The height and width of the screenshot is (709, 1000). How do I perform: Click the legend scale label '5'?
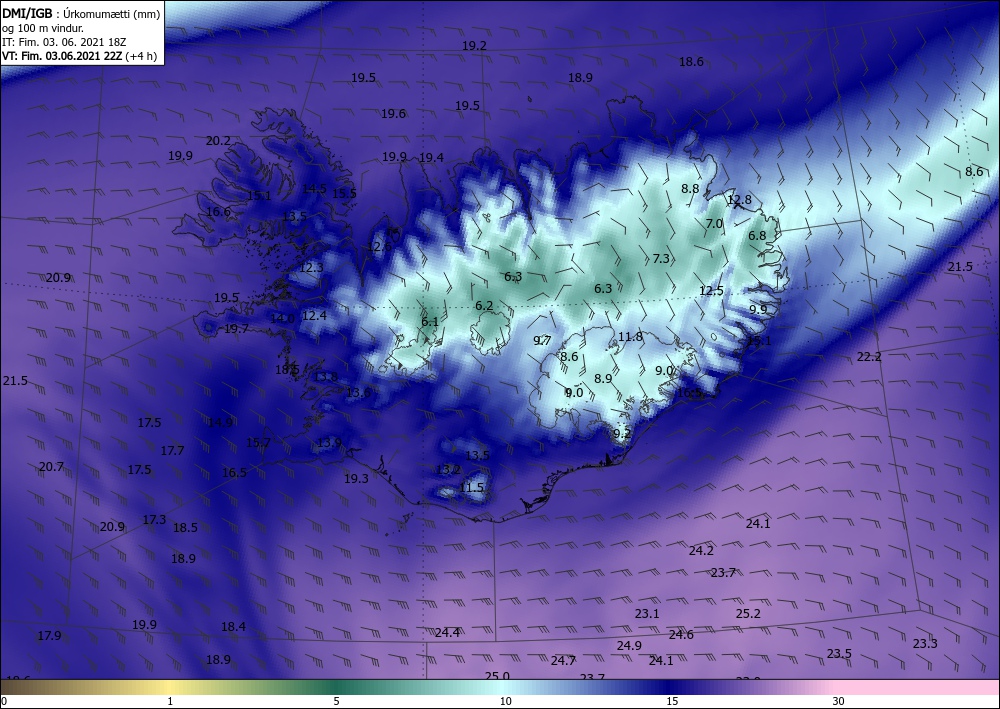pos(337,702)
